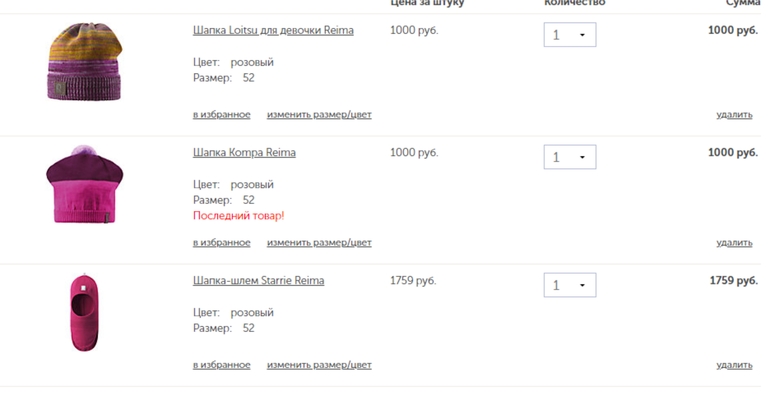Add Kompa hat to favorites (в избранное)
This screenshot has height=395, width=770.
click(221, 243)
